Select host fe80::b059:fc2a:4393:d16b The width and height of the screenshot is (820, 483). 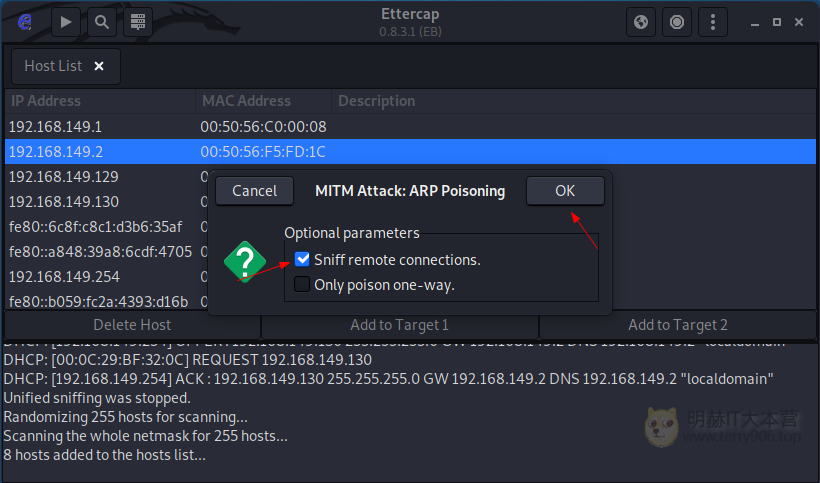[98, 302]
